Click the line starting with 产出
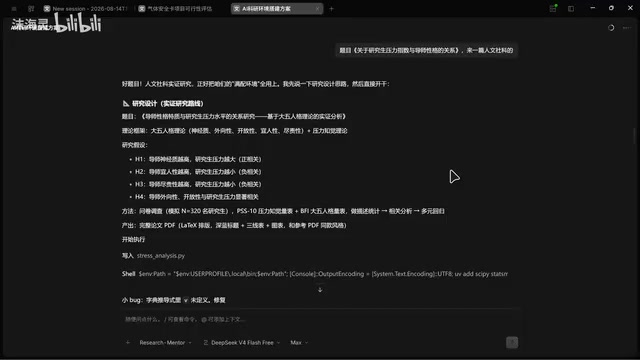 pyautogui.click(x=234, y=225)
